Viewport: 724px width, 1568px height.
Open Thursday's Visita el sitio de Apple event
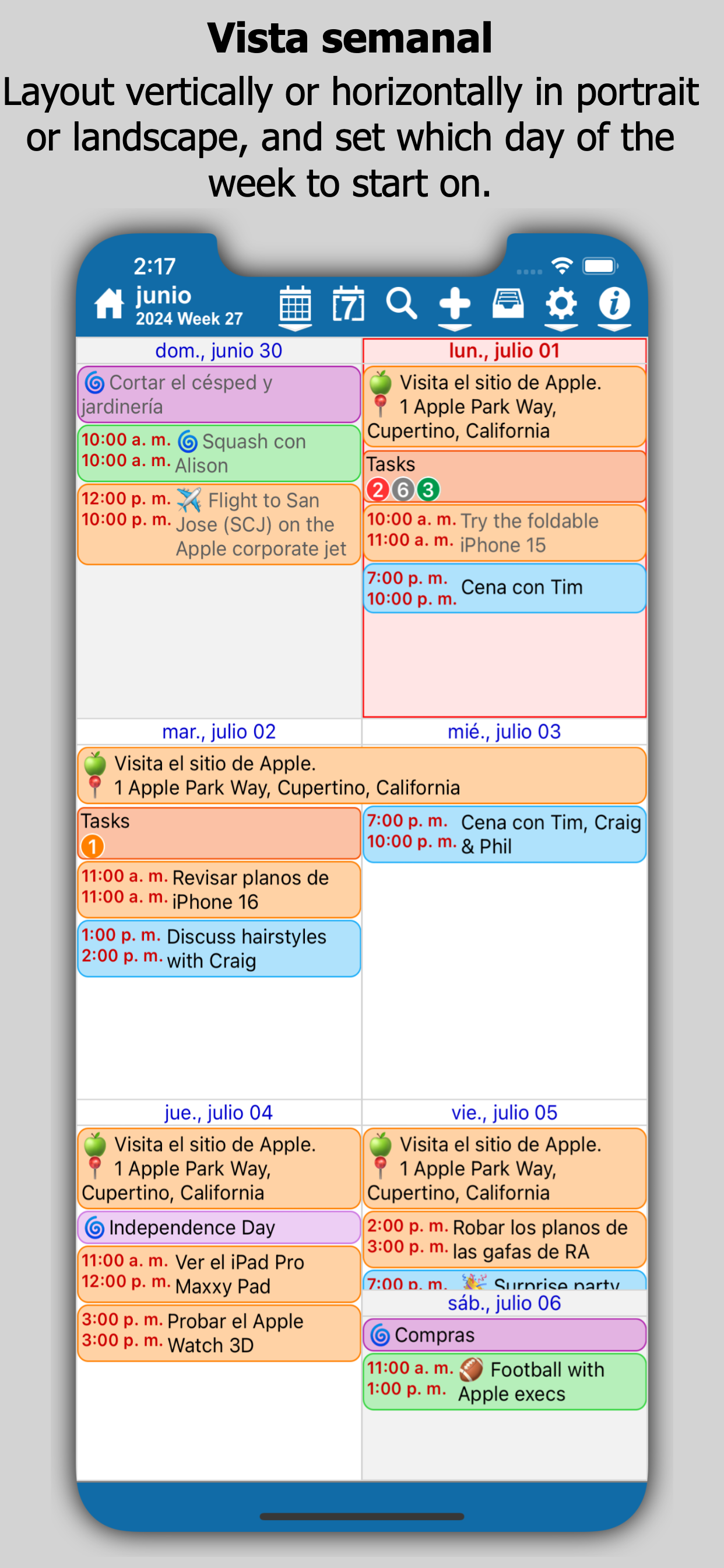[219, 1168]
